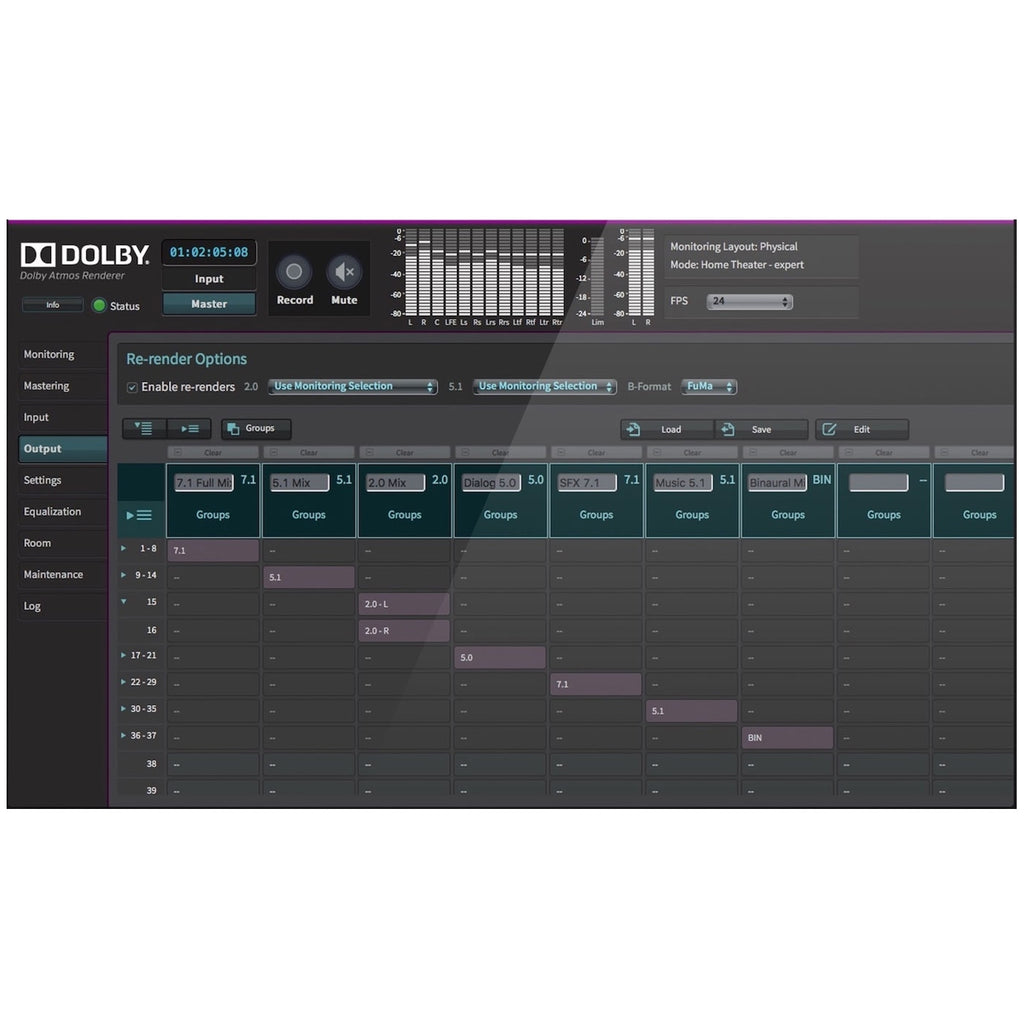Screen dimensions: 1024x1024
Task: Click the 7.1 Full Mix name field
Action: tap(204, 483)
